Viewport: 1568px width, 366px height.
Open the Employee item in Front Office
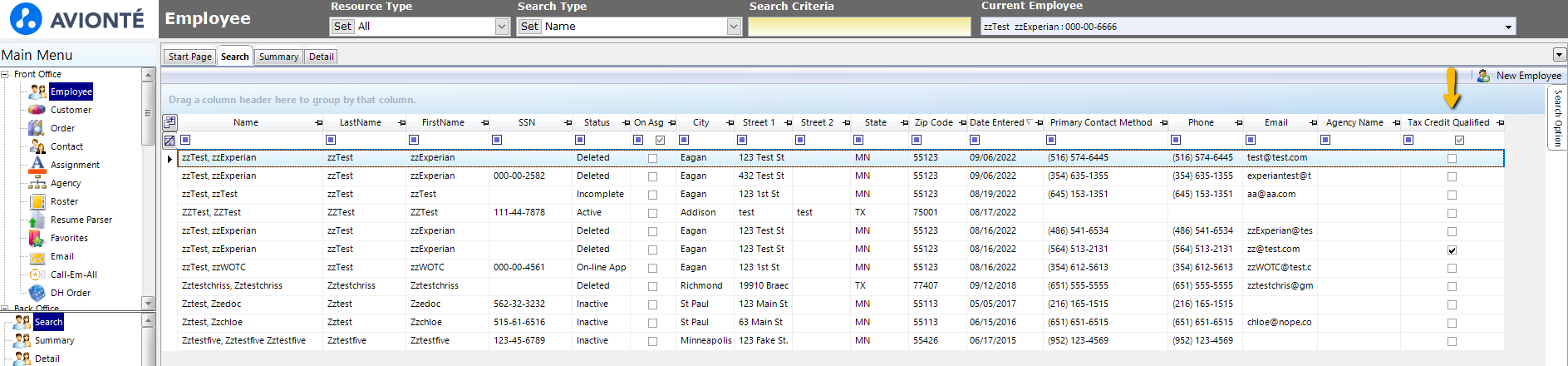tap(71, 91)
